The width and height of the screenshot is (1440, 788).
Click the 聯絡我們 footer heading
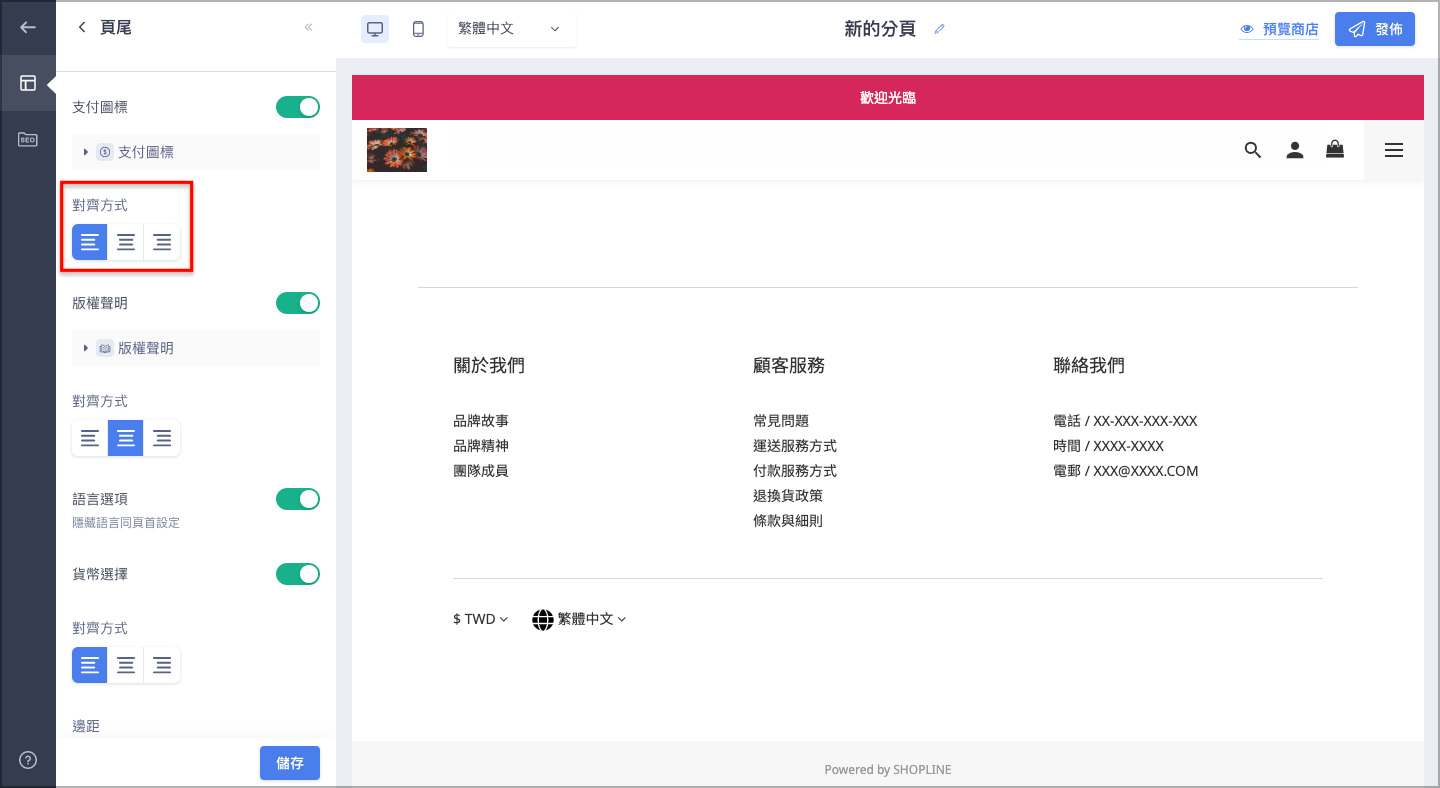click(1089, 366)
